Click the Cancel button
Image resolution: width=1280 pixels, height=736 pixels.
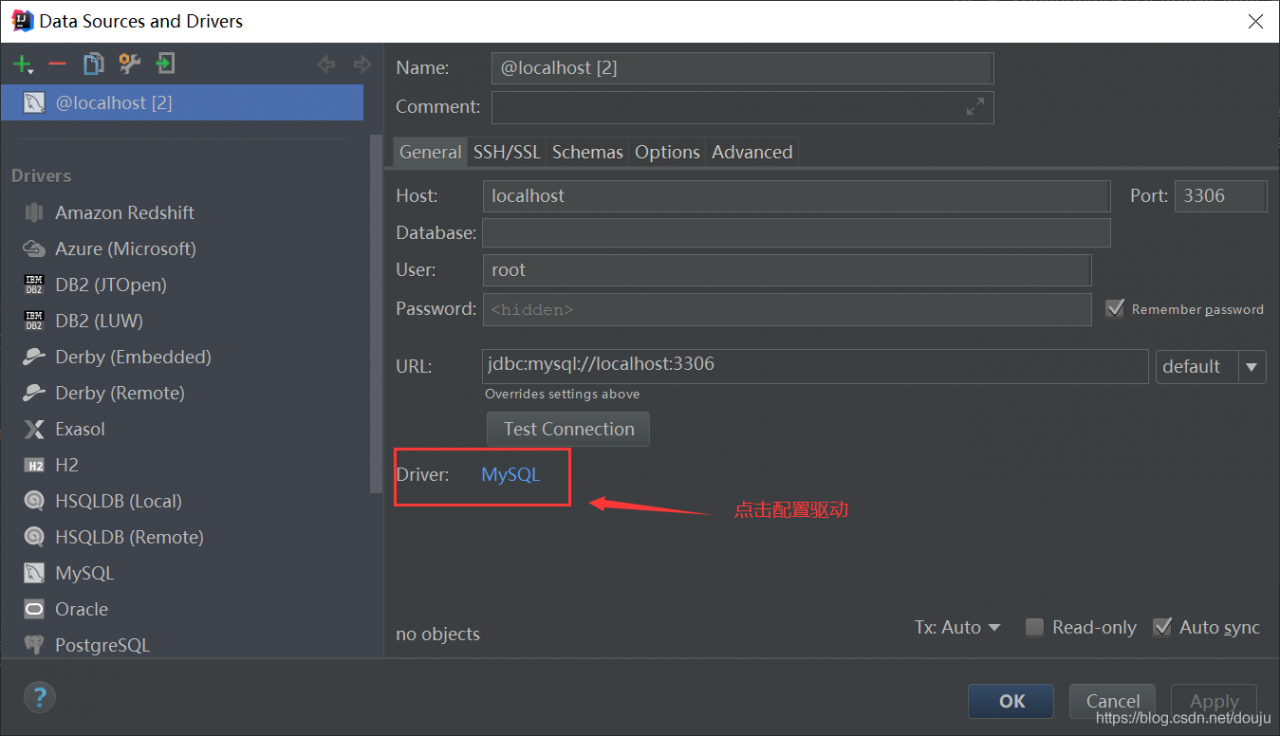pos(1113,701)
